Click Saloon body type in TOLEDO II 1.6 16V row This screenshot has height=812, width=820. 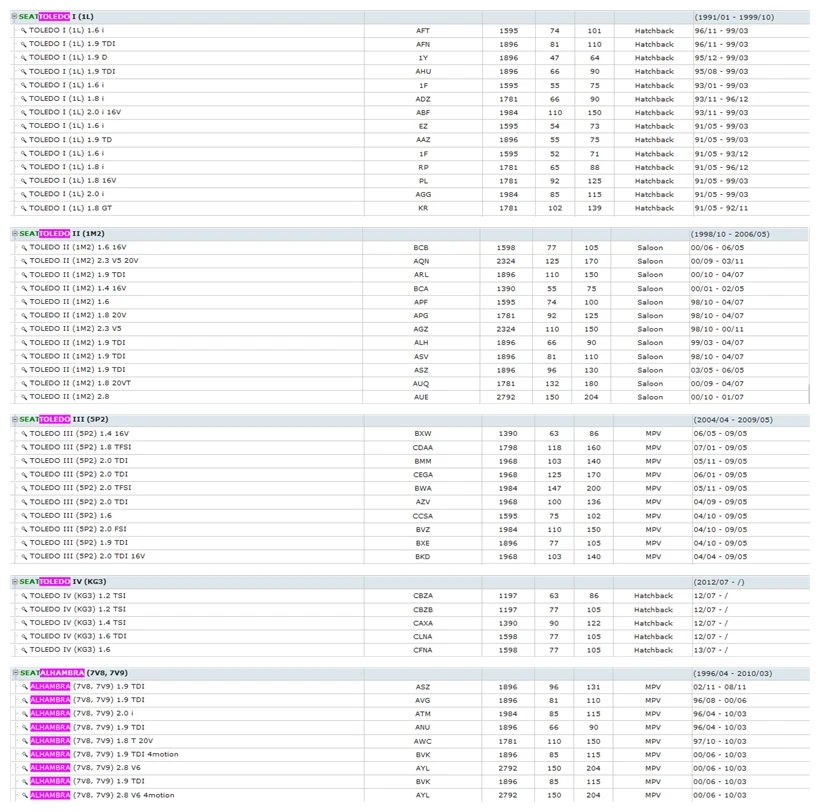tap(650, 248)
